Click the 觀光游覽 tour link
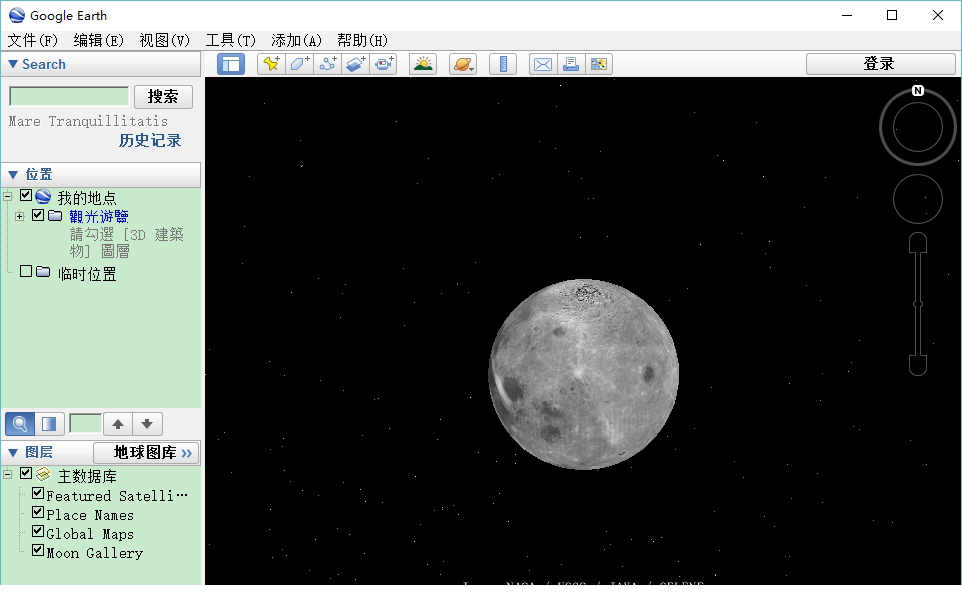 click(x=98, y=217)
